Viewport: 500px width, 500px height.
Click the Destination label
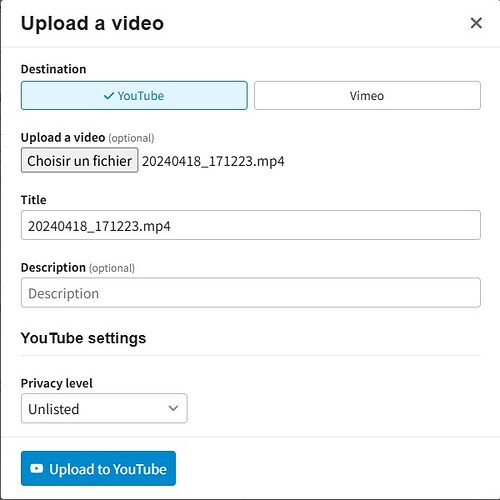point(53,69)
